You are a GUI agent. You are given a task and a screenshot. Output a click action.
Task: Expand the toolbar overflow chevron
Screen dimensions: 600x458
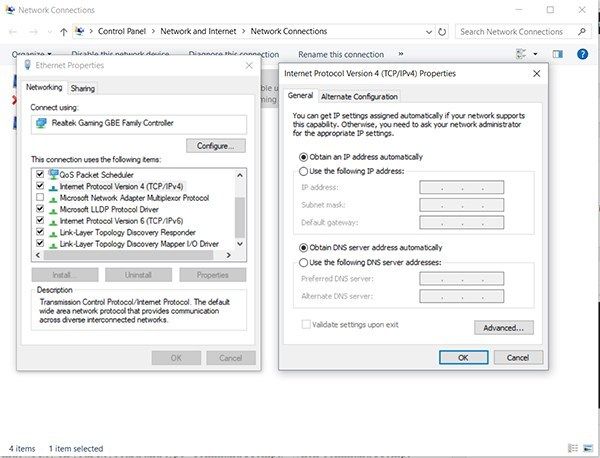pyautogui.click(x=401, y=54)
